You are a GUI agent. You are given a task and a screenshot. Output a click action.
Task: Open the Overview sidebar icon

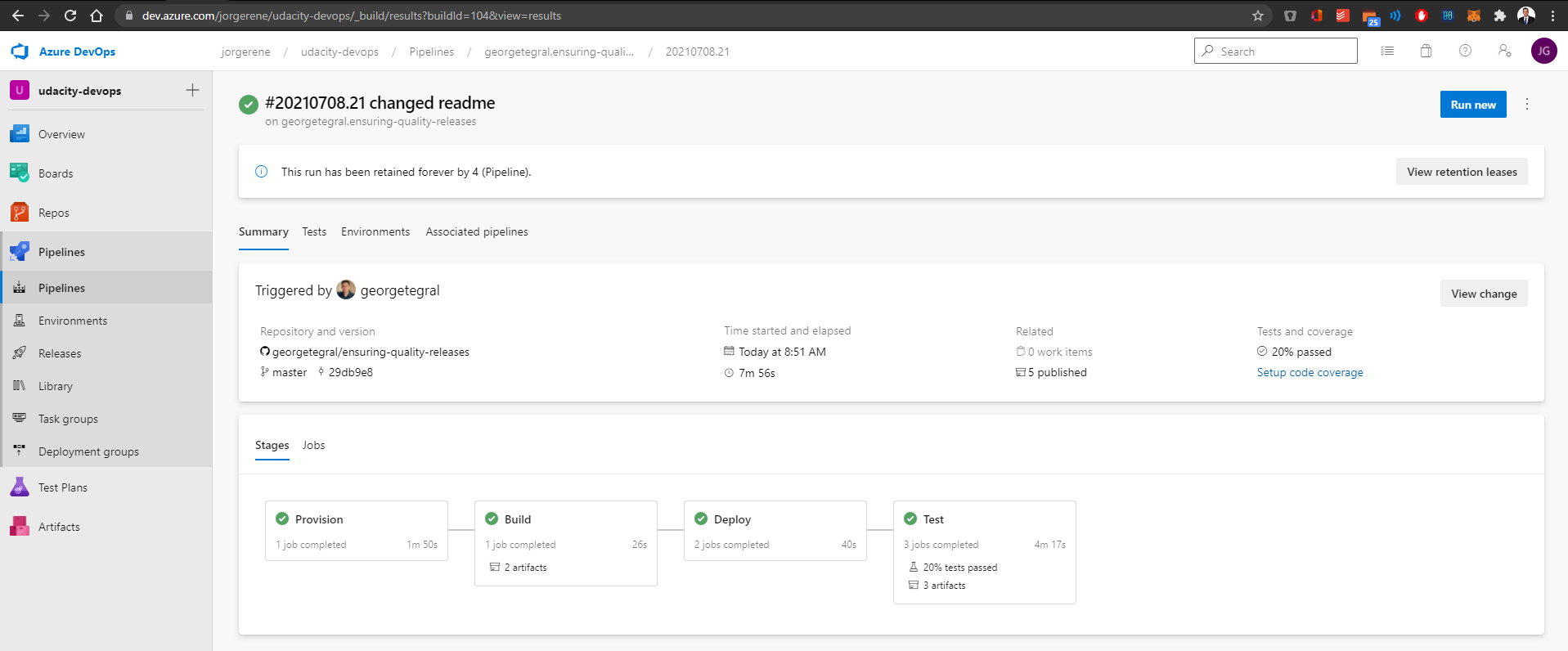[20, 134]
